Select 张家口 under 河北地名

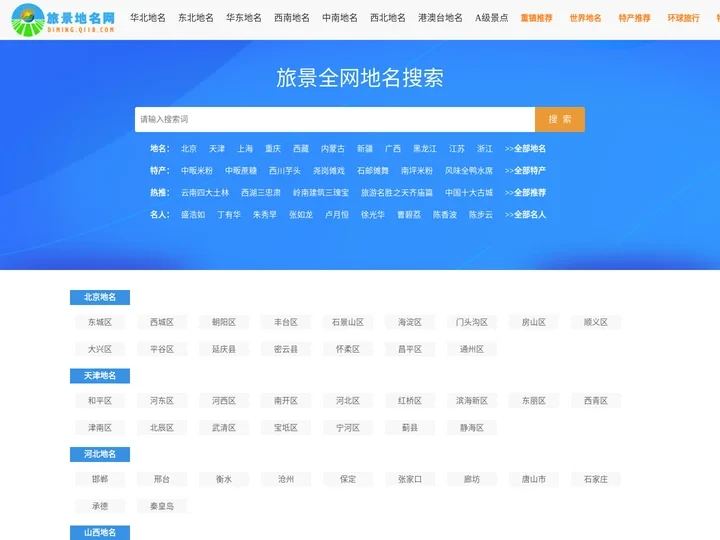[x=410, y=479]
